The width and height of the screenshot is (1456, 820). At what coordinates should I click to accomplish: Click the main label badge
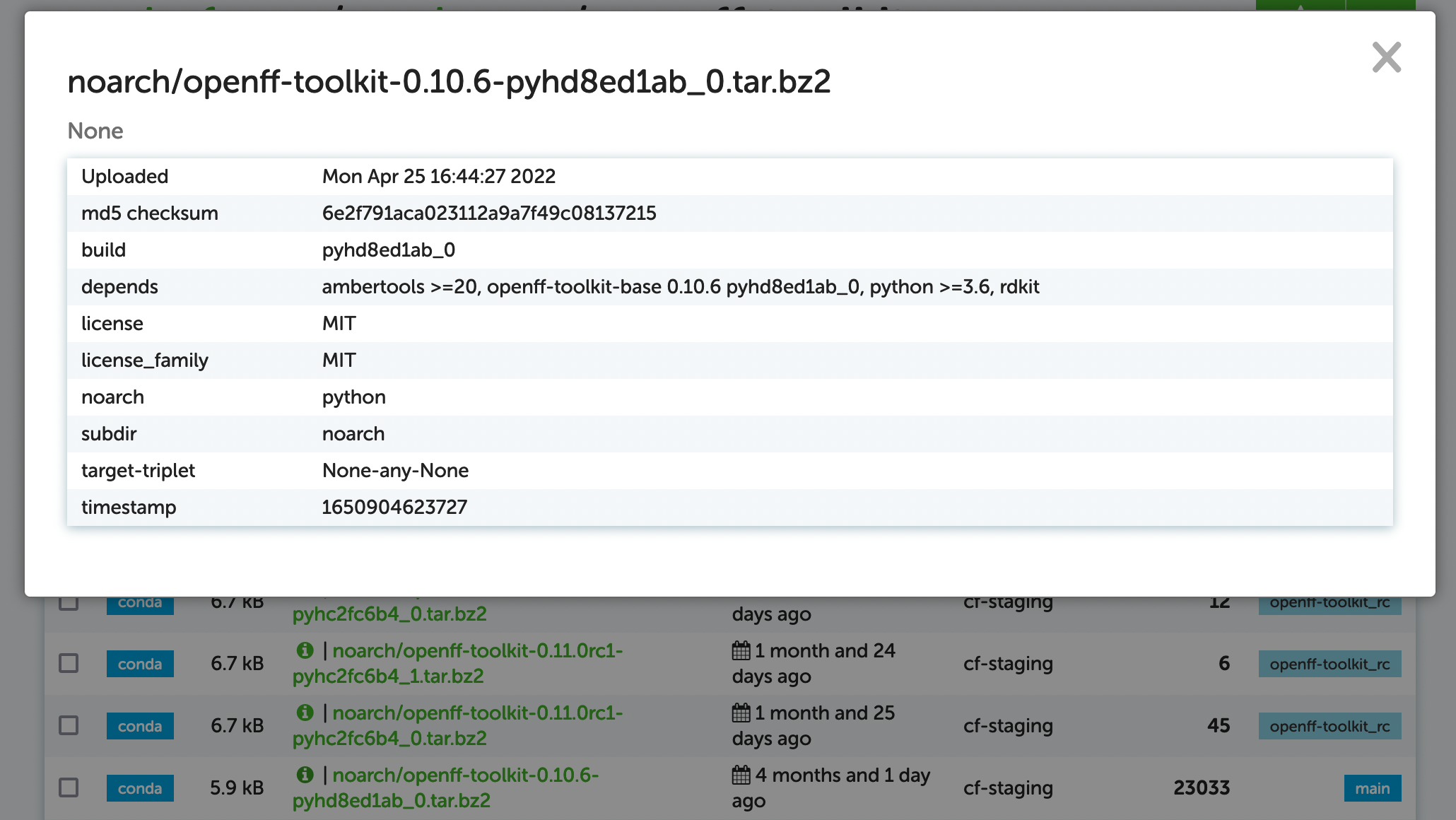1372,787
